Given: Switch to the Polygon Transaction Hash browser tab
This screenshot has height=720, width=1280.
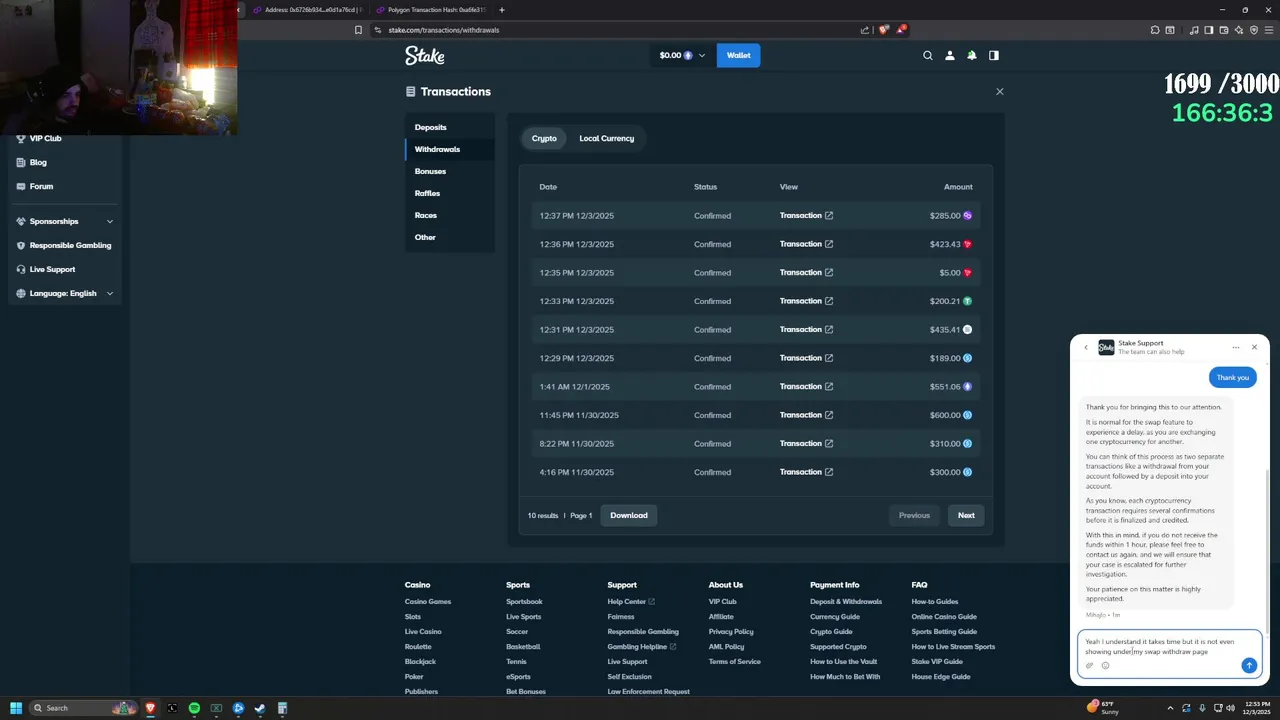Looking at the screenshot, I should click(x=431, y=10).
